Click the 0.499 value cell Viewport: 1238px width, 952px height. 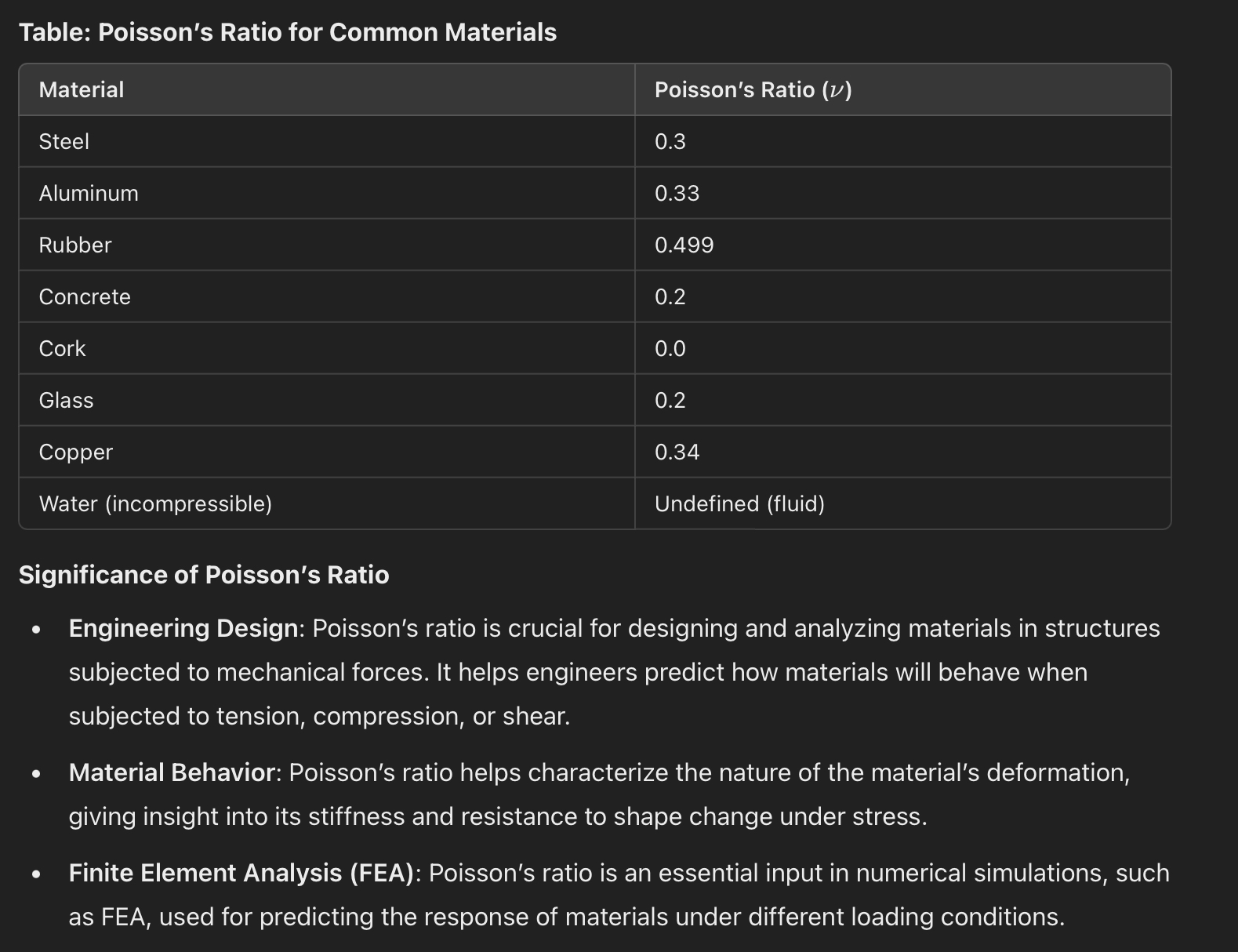click(684, 245)
